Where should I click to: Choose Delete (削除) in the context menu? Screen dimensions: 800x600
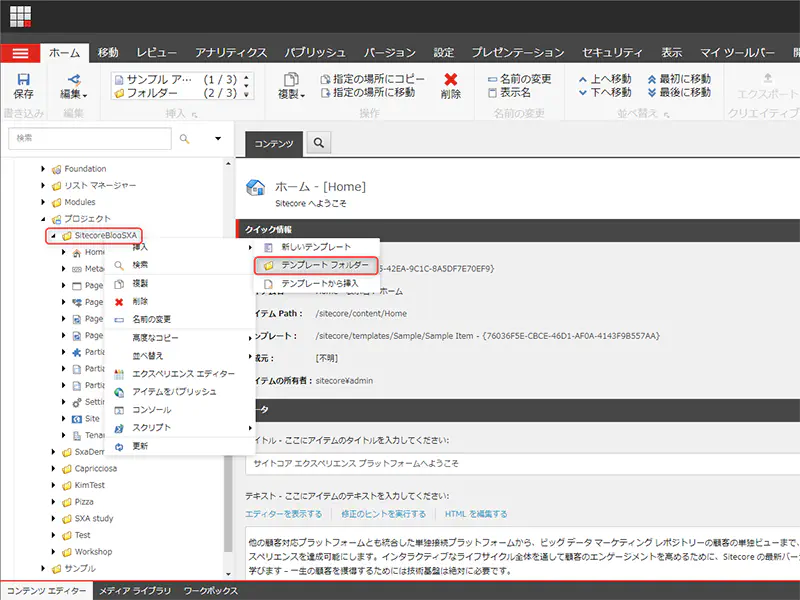pyautogui.click(x=180, y=302)
